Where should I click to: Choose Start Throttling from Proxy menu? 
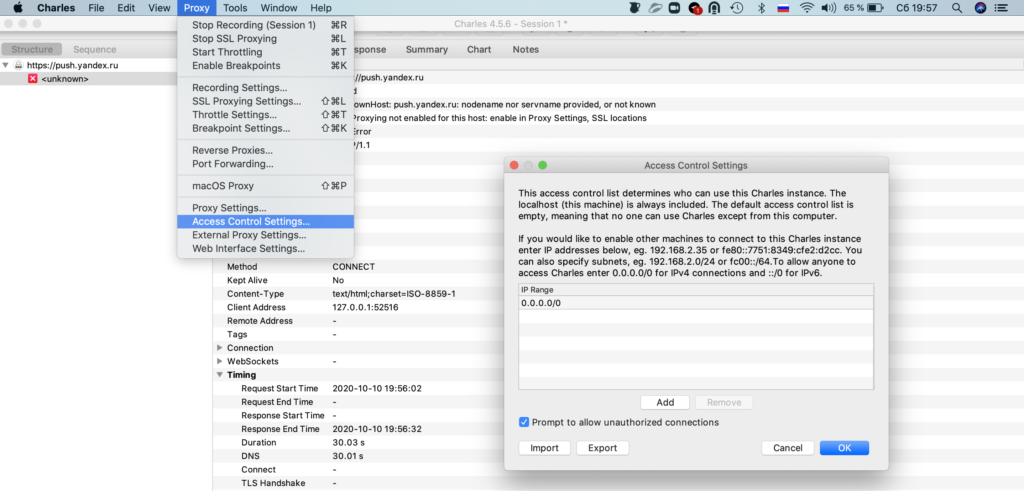pos(227,52)
